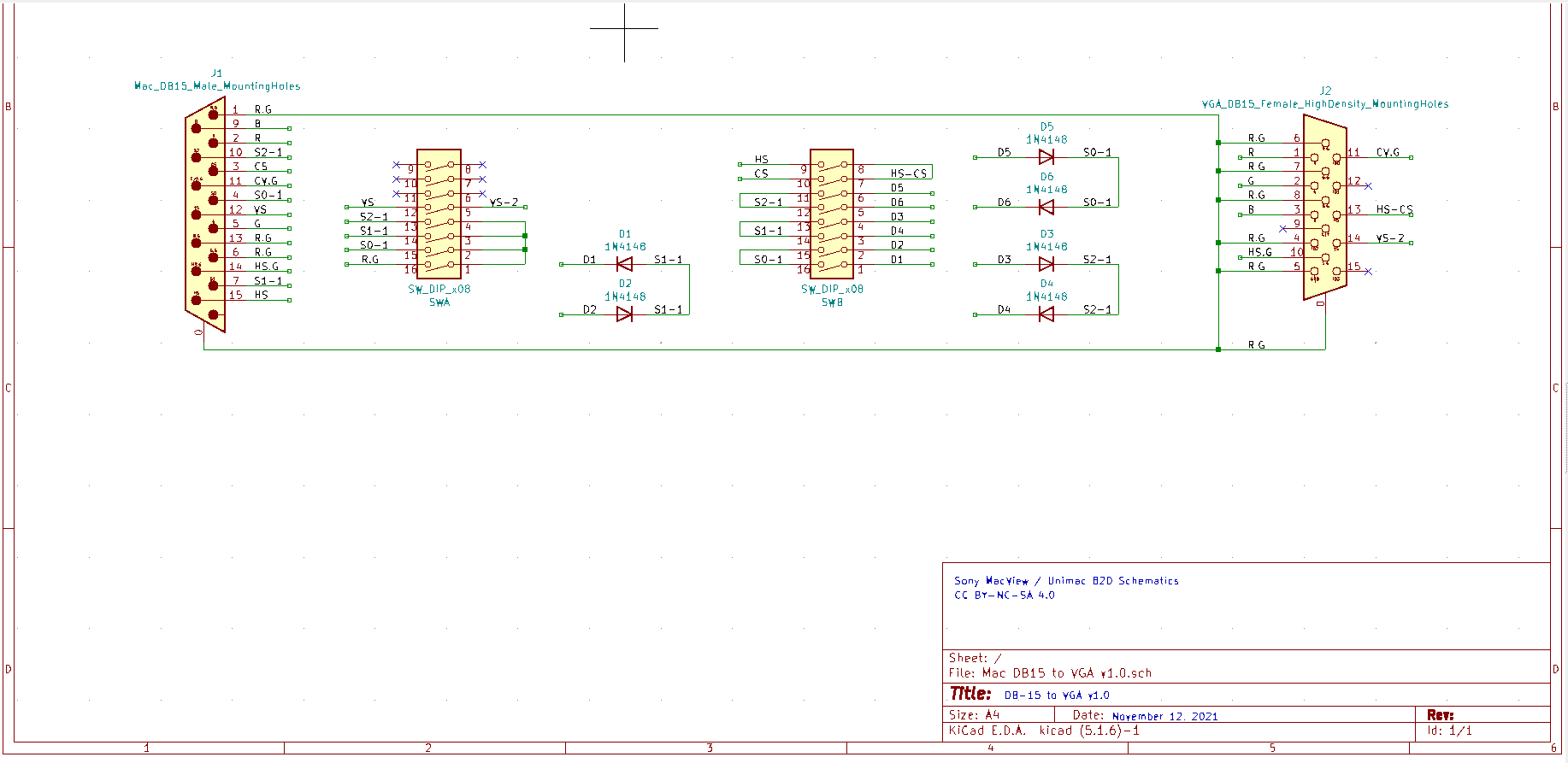Image resolution: width=1568 pixels, height=763 pixels.
Task: Click the Size: A4 field
Action: click(975, 715)
